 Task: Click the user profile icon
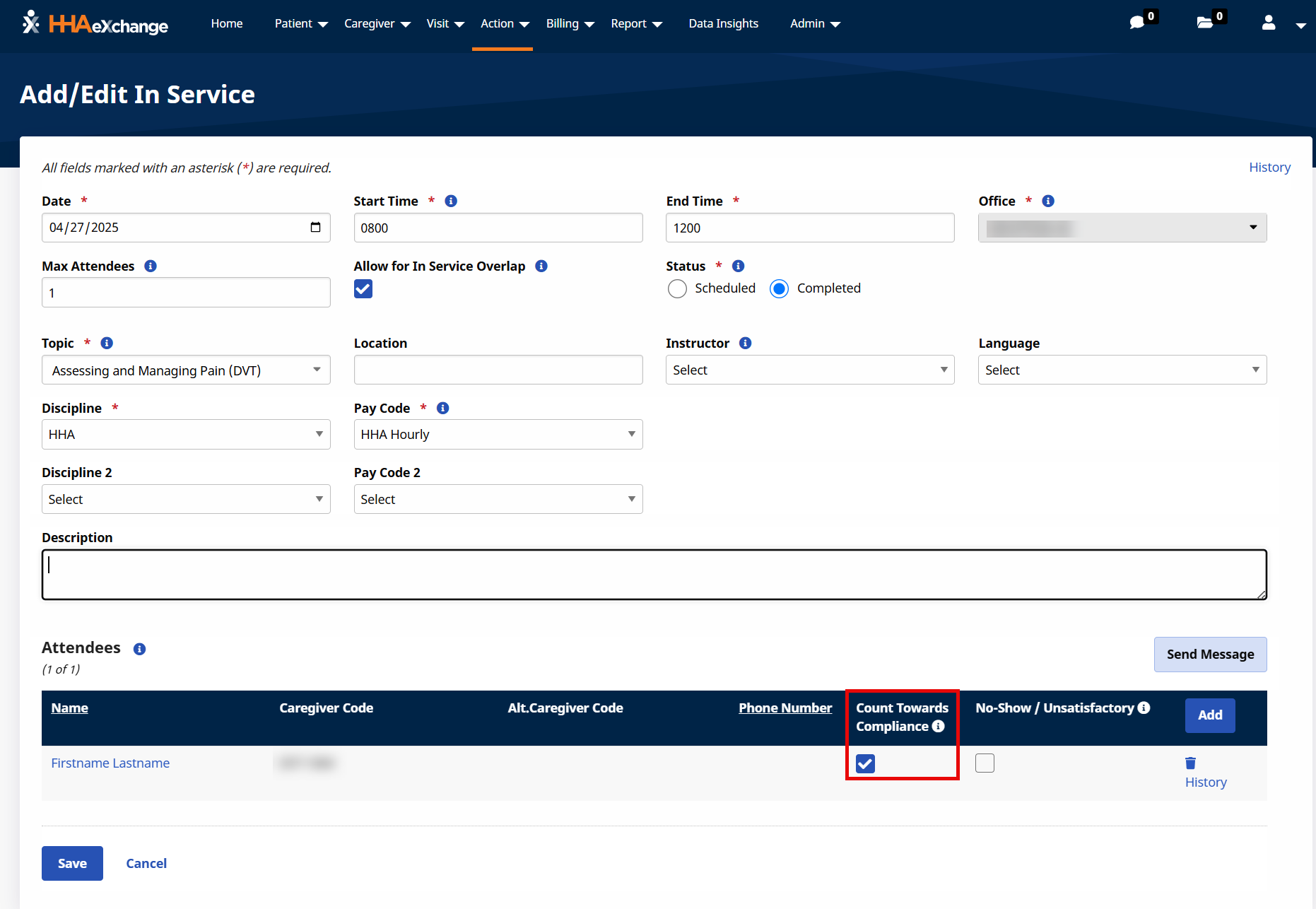1268,23
